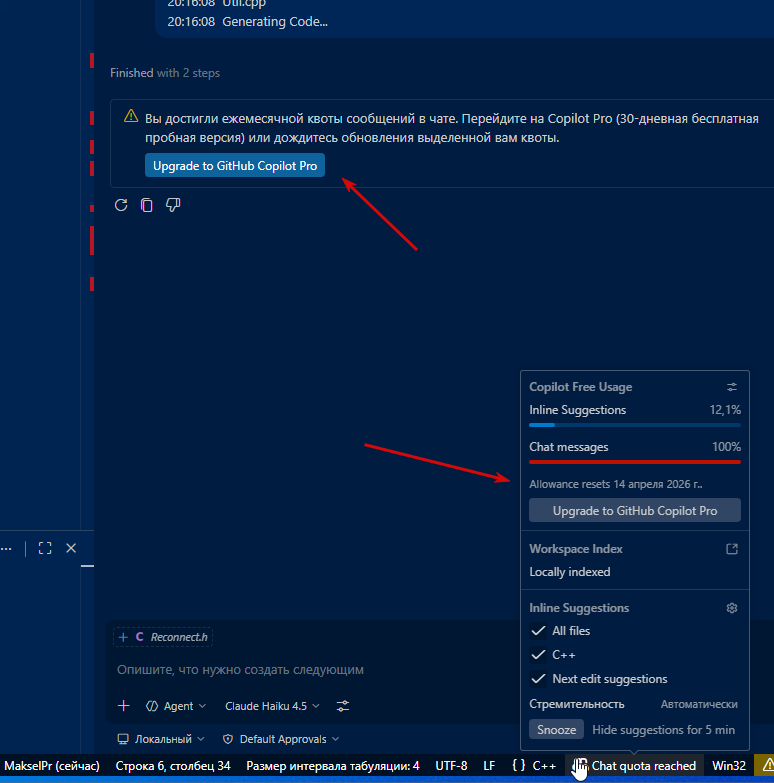Click the Copilot Free Usage heading
774x783 pixels.
(580, 387)
